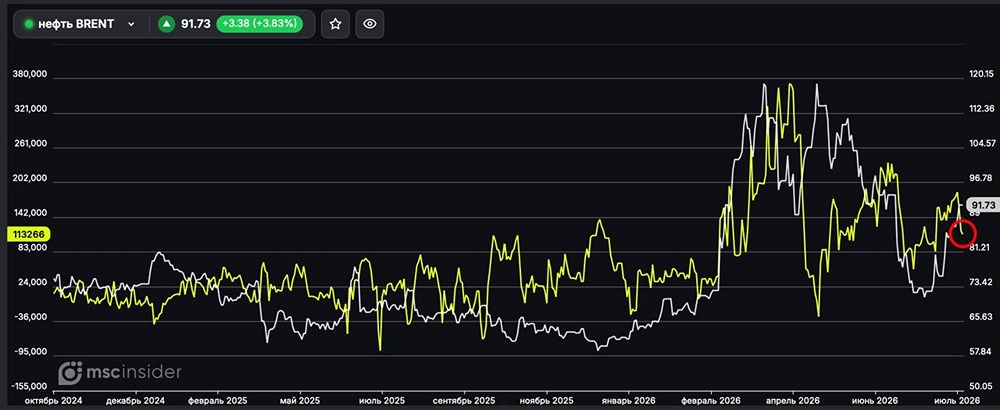Viewport: 1000px width, 410px height.
Task: Toggle visibility with the eye icon
Action: [x=370, y=24]
